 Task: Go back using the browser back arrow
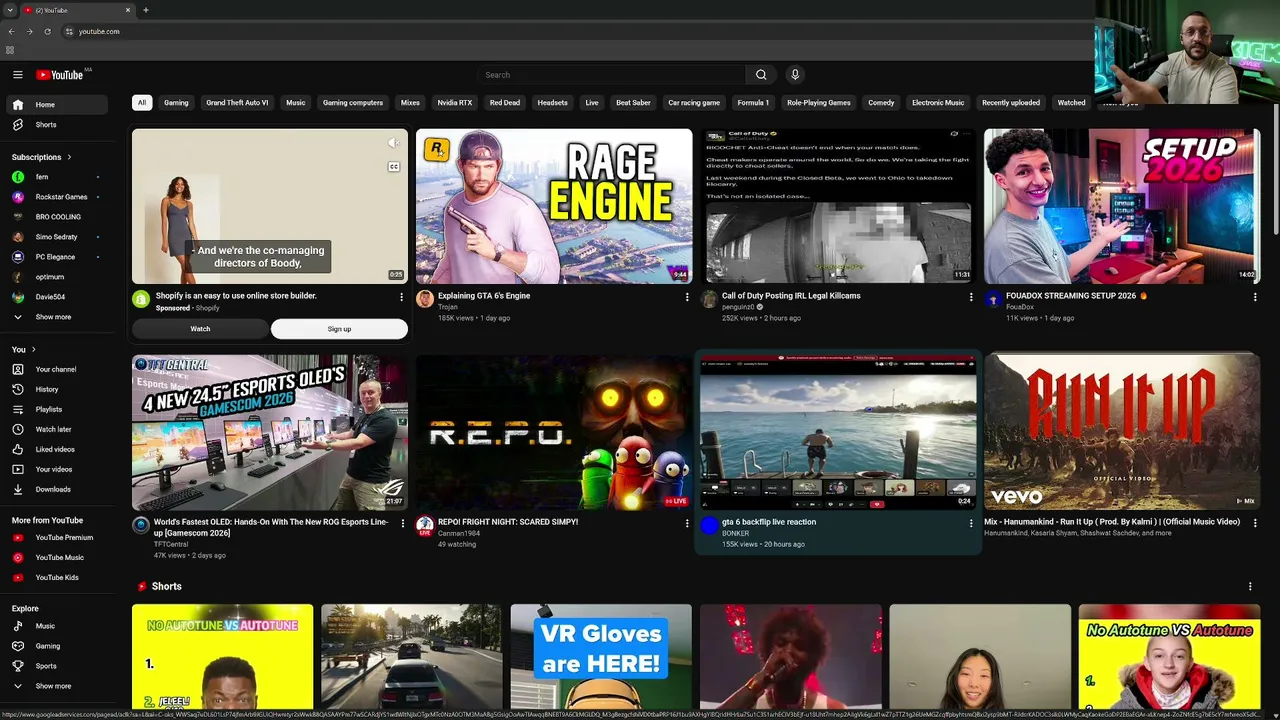[11, 31]
